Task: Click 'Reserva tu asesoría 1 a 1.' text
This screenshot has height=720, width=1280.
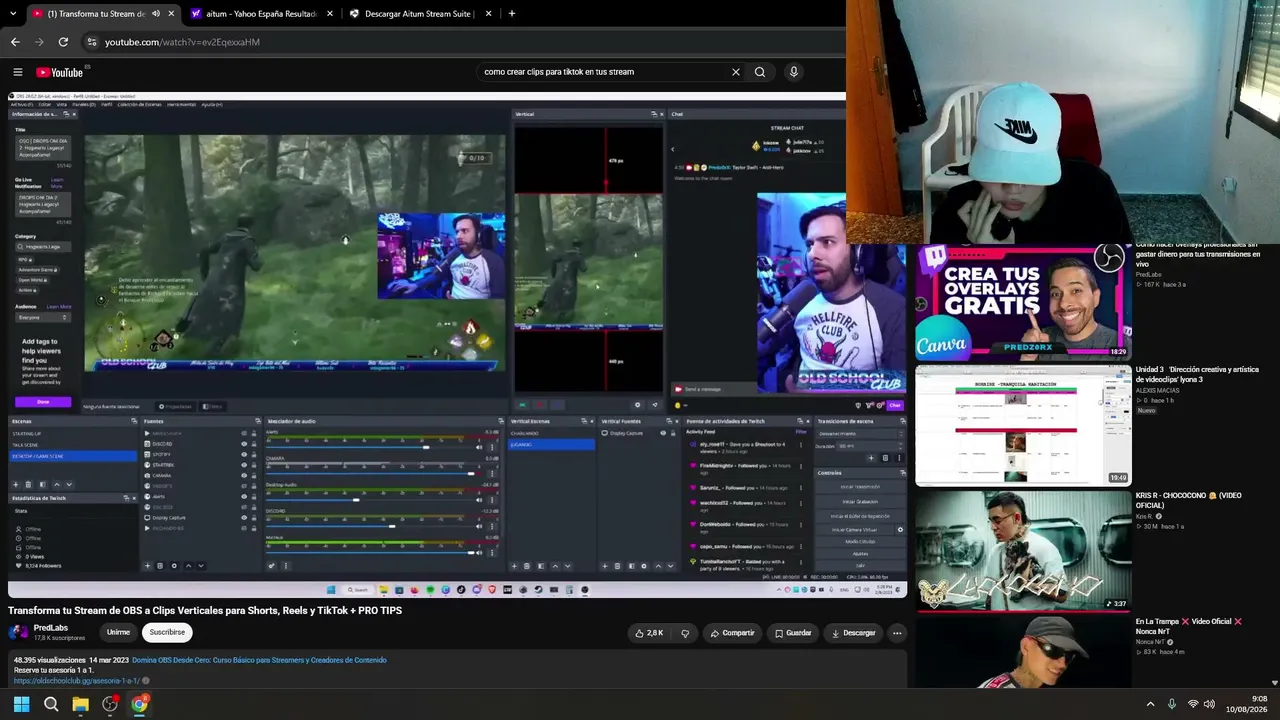Action: (53, 670)
